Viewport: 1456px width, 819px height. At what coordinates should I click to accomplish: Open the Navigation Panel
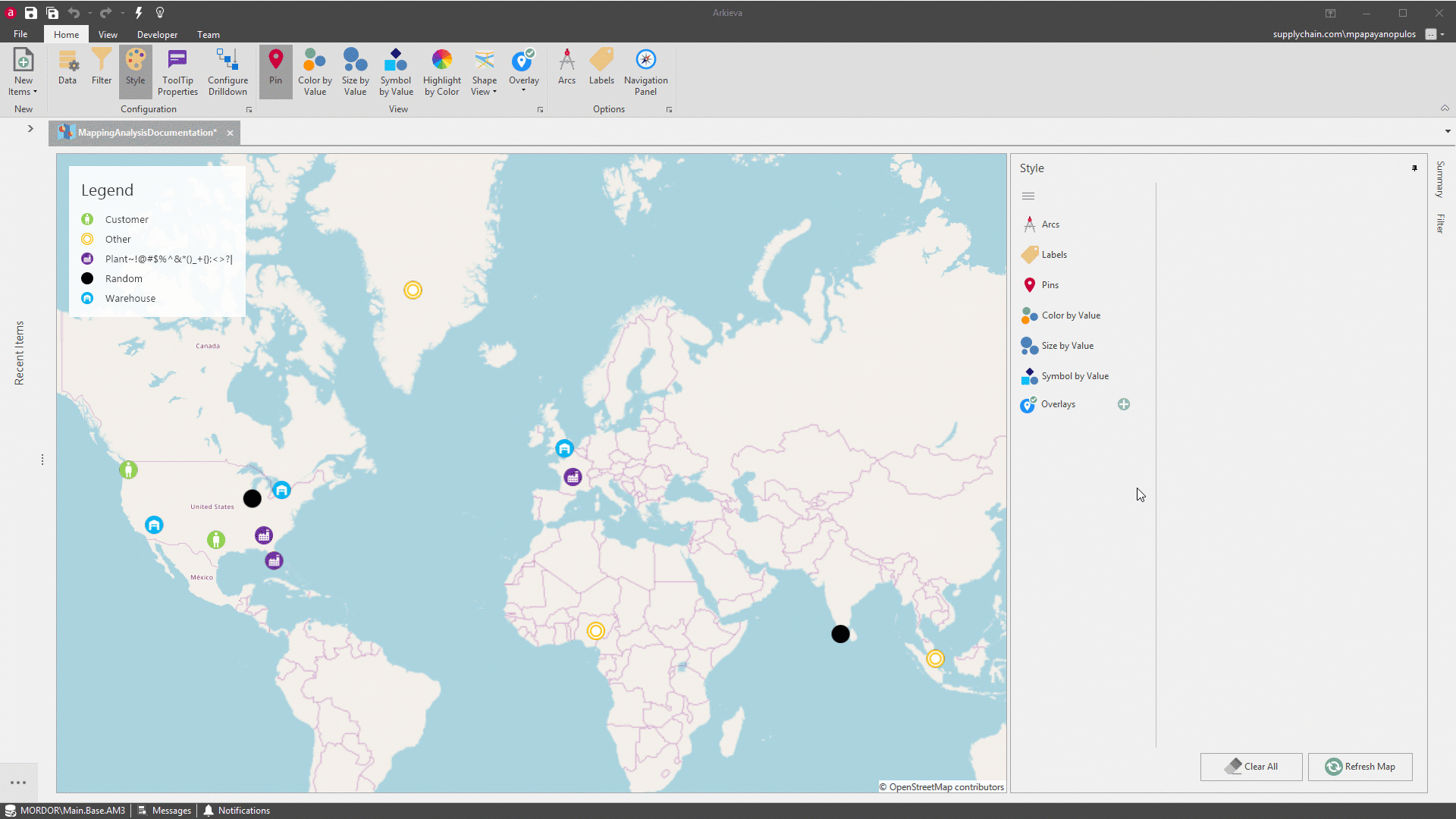coord(645,71)
